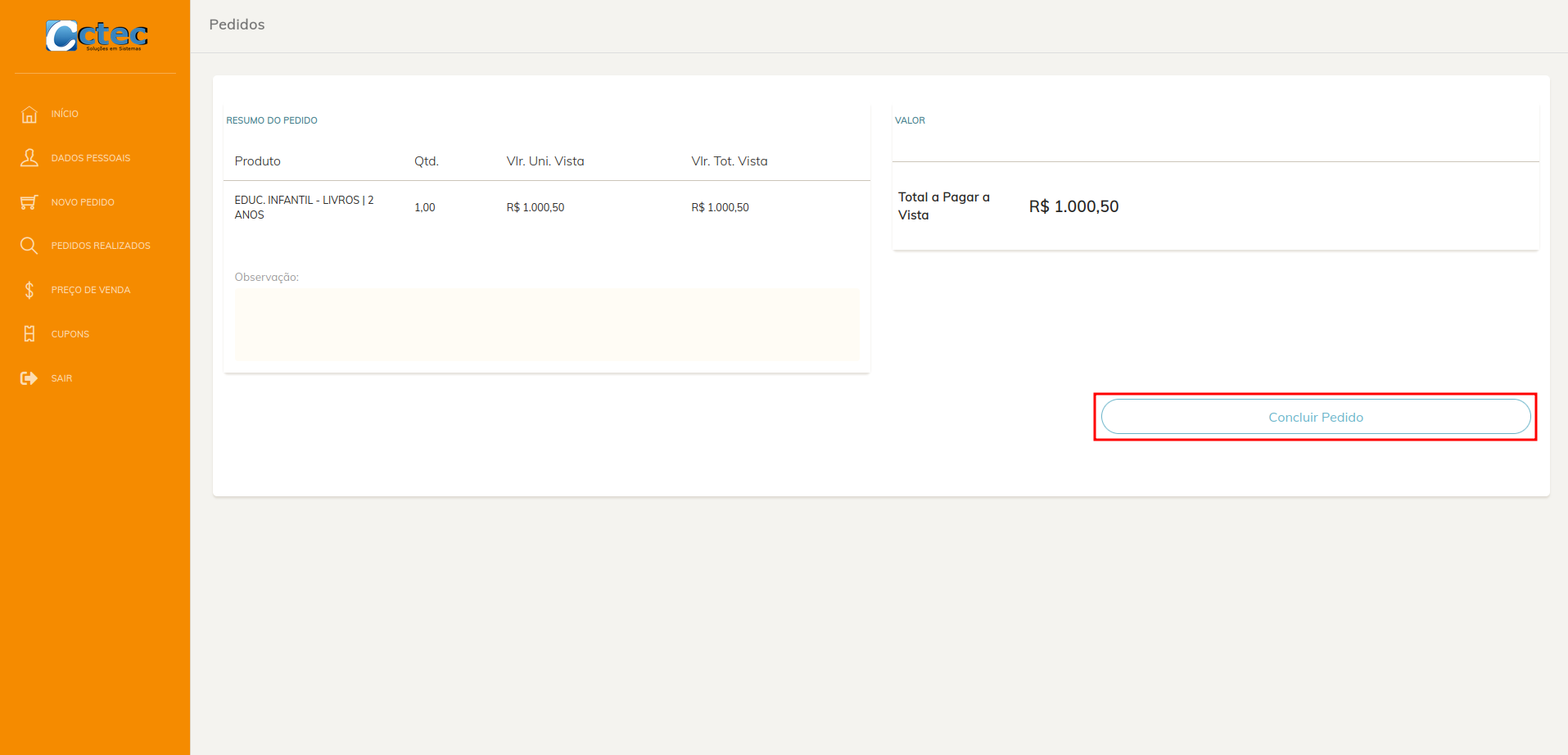Click the shopping cart icon for Novo Pedido

(29, 202)
